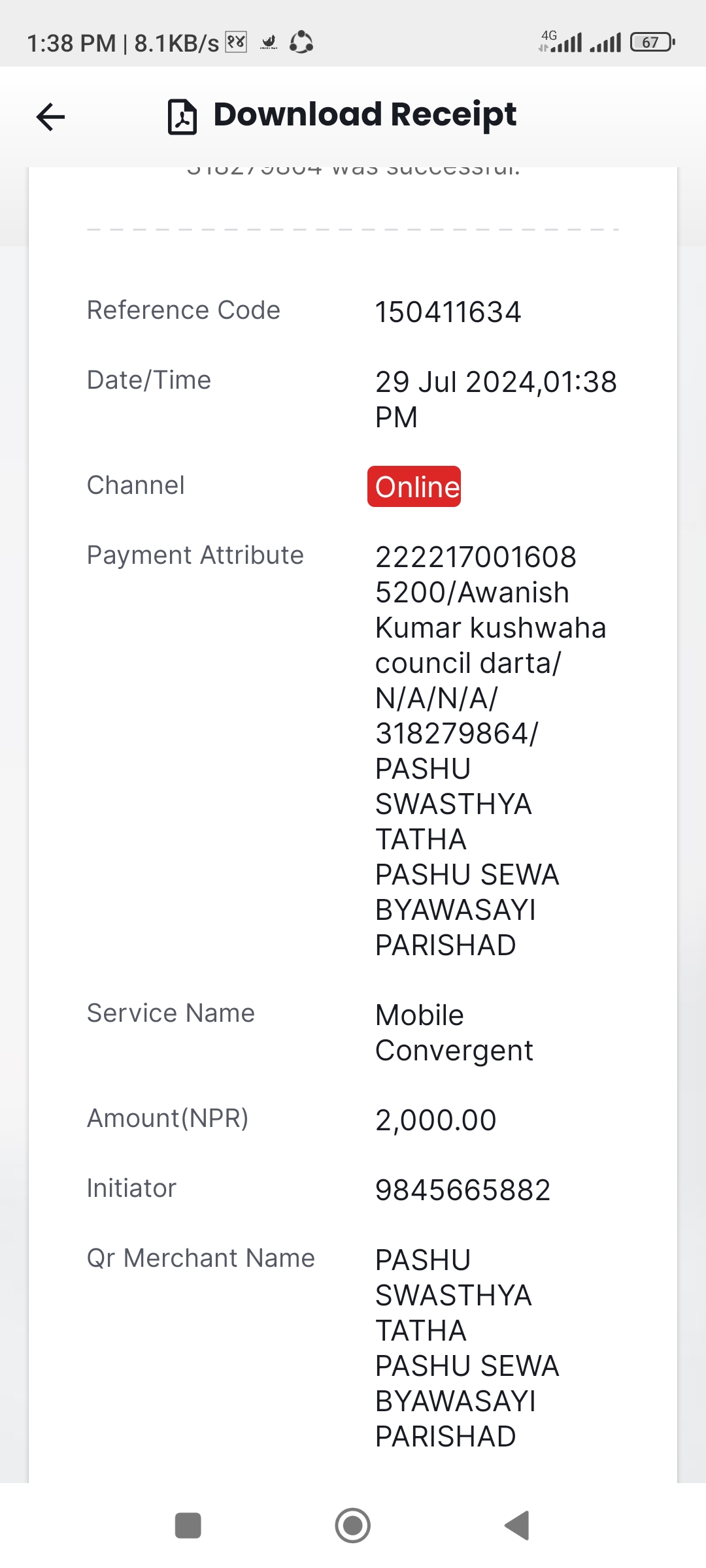
Task: Tap the Mobile Convergent service name value
Action: click(x=454, y=1033)
